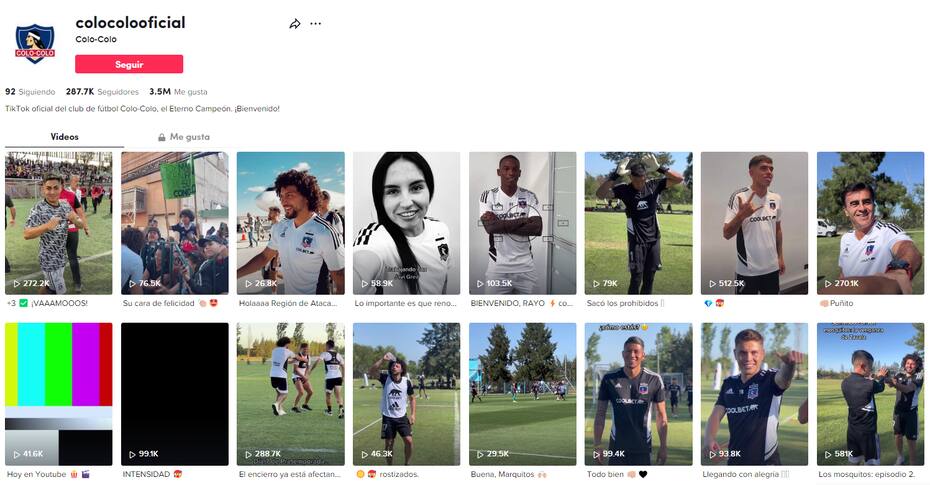Click play icon on the 99.1K video

click(x=133, y=454)
